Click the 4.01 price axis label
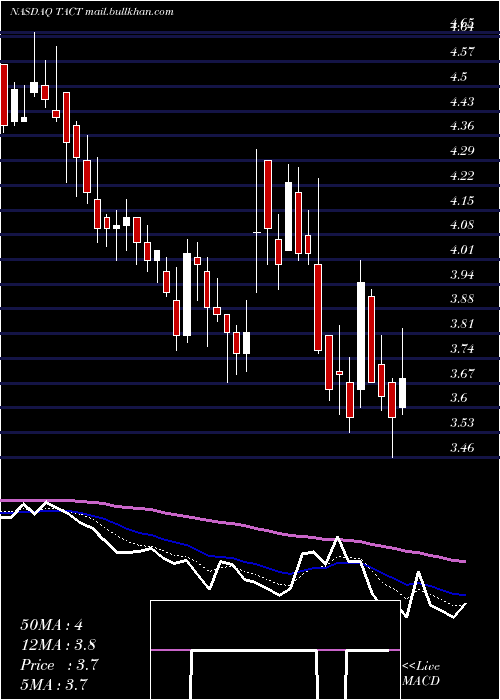Viewport: 500px width, 700px height. pos(462,250)
